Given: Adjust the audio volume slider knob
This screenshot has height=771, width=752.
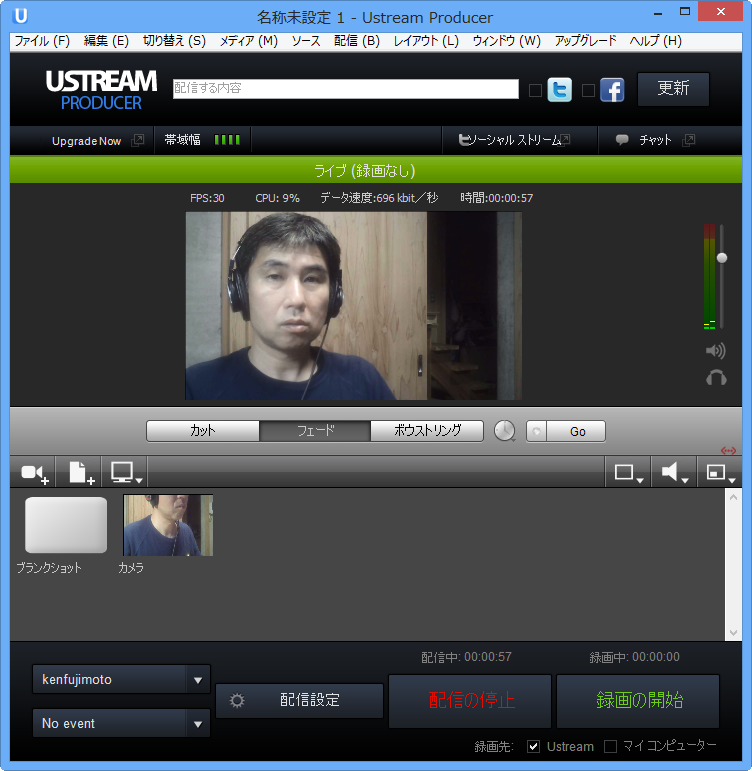Looking at the screenshot, I should pyautogui.click(x=722, y=258).
